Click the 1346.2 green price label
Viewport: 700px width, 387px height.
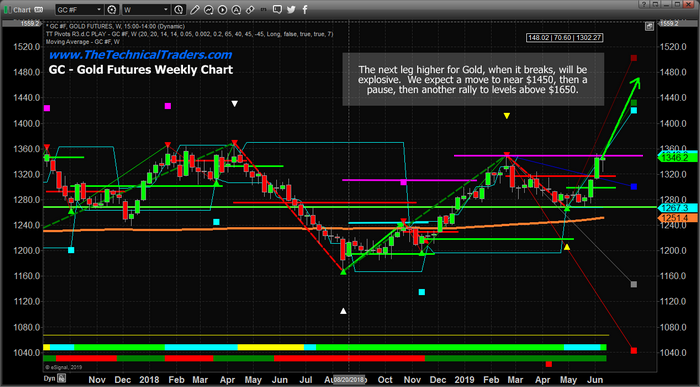pyautogui.click(x=675, y=158)
